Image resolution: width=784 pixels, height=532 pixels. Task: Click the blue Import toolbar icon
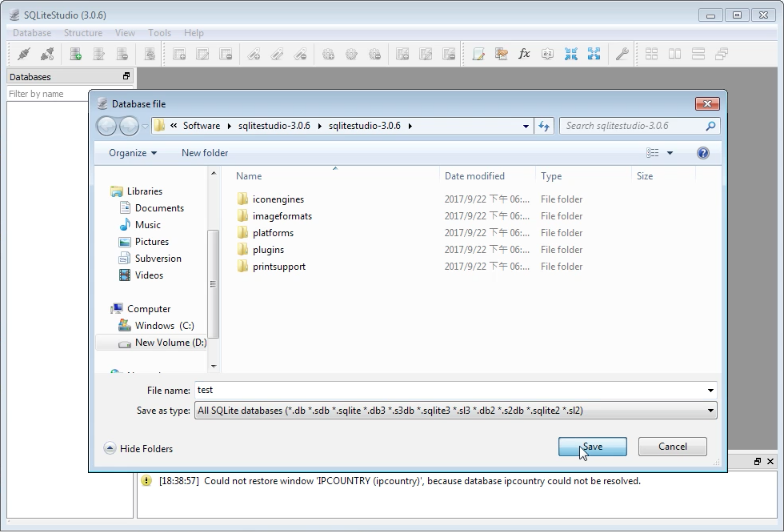tap(571, 54)
